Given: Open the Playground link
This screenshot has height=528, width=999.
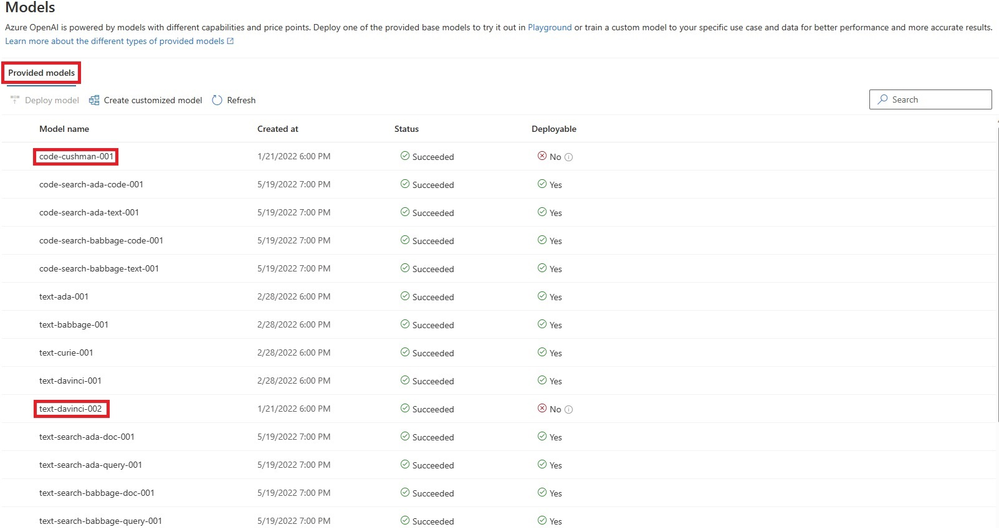Looking at the screenshot, I should (549, 27).
